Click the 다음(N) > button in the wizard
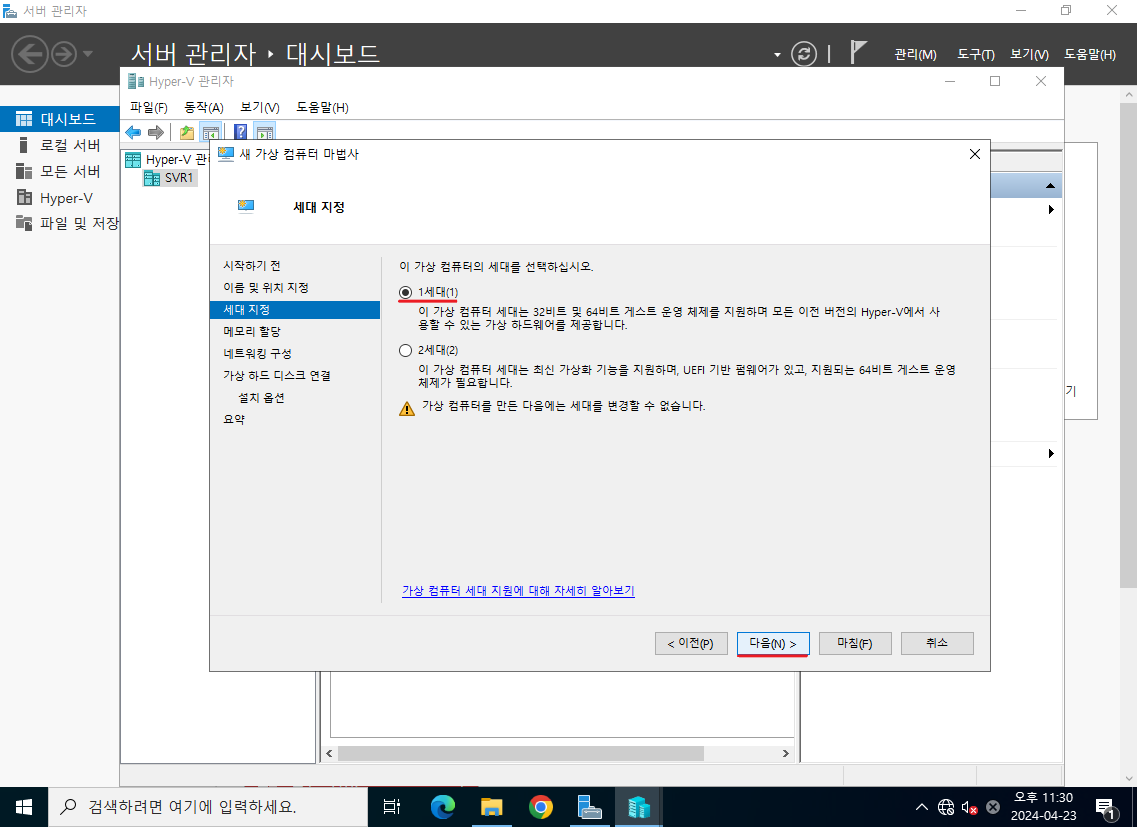The width and height of the screenshot is (1137, 827). pyautogui.click(x=773, y=643)
